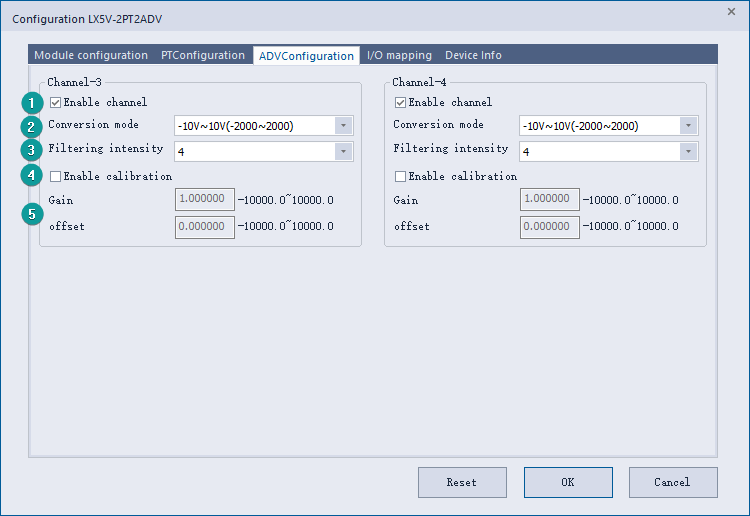750x516 pixels.
Task: Show the Device Info tab
Action: (x=473, y=55)
